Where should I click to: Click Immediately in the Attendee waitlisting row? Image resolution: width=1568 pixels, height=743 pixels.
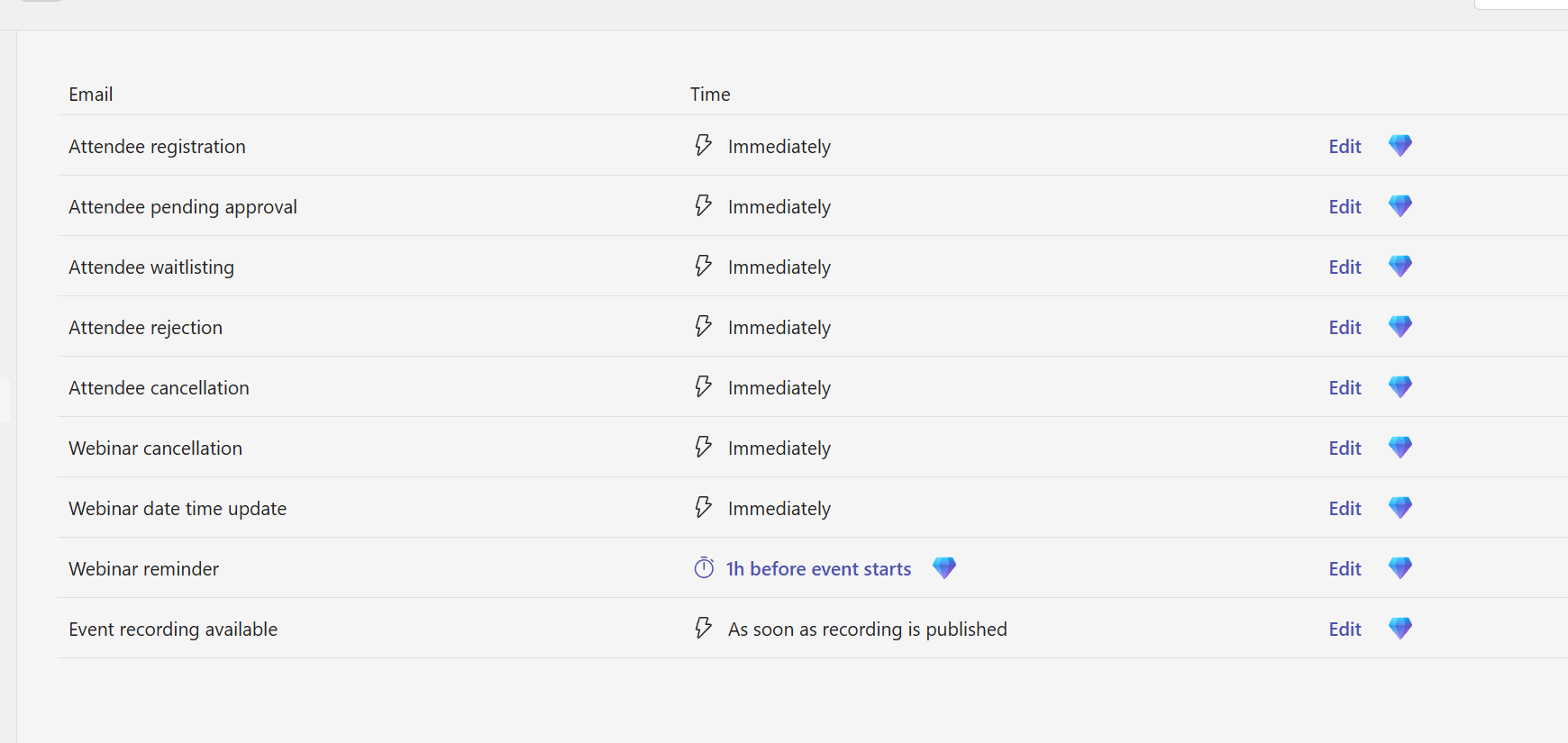(779, 267)
